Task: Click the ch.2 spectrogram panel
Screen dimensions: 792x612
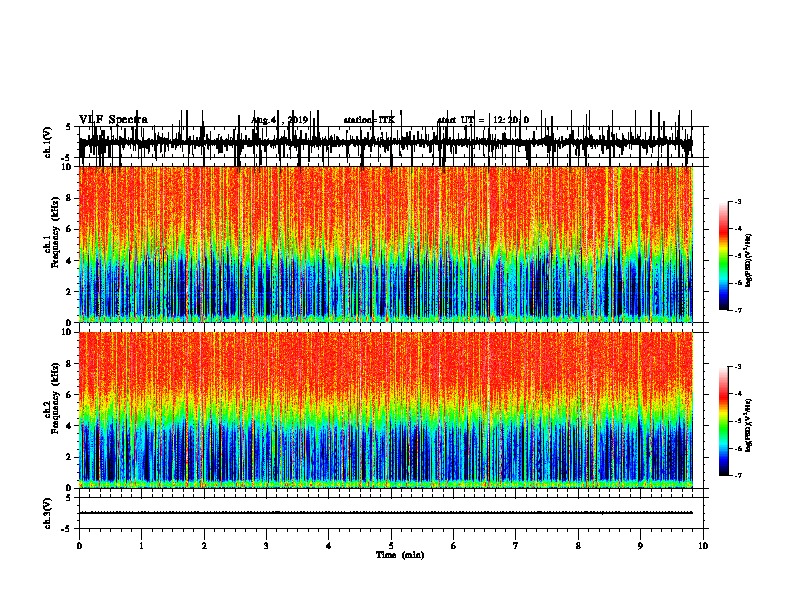Action: (386, 410)
